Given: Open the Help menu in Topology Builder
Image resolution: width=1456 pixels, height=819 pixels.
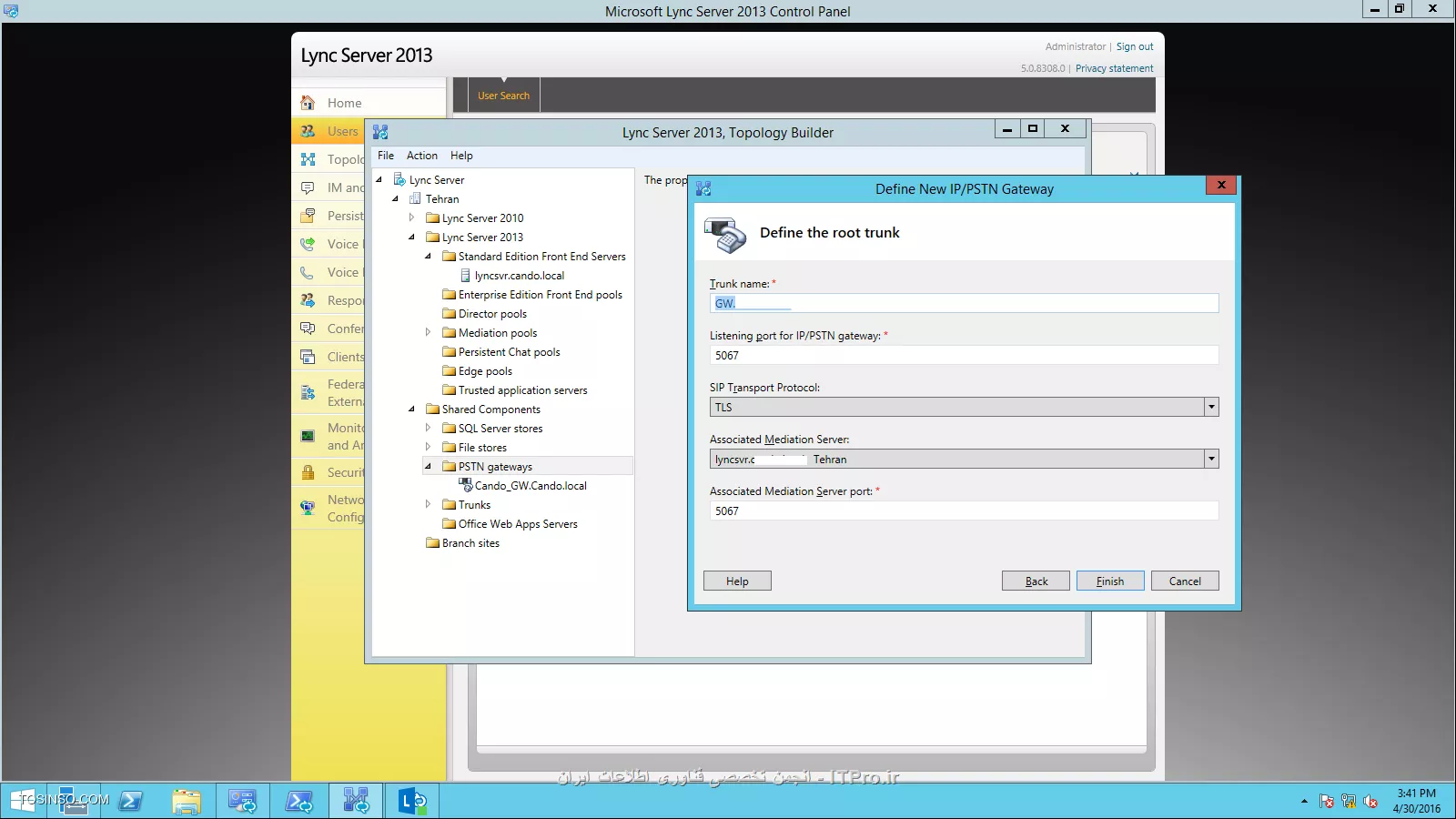Looking at the screenshot, I should 461,156.
